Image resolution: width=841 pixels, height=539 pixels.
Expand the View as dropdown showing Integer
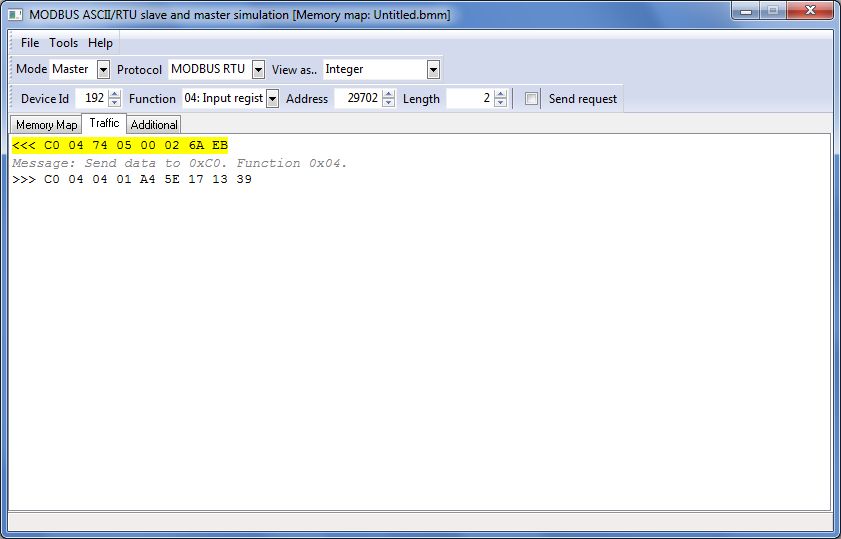point(433,69)
